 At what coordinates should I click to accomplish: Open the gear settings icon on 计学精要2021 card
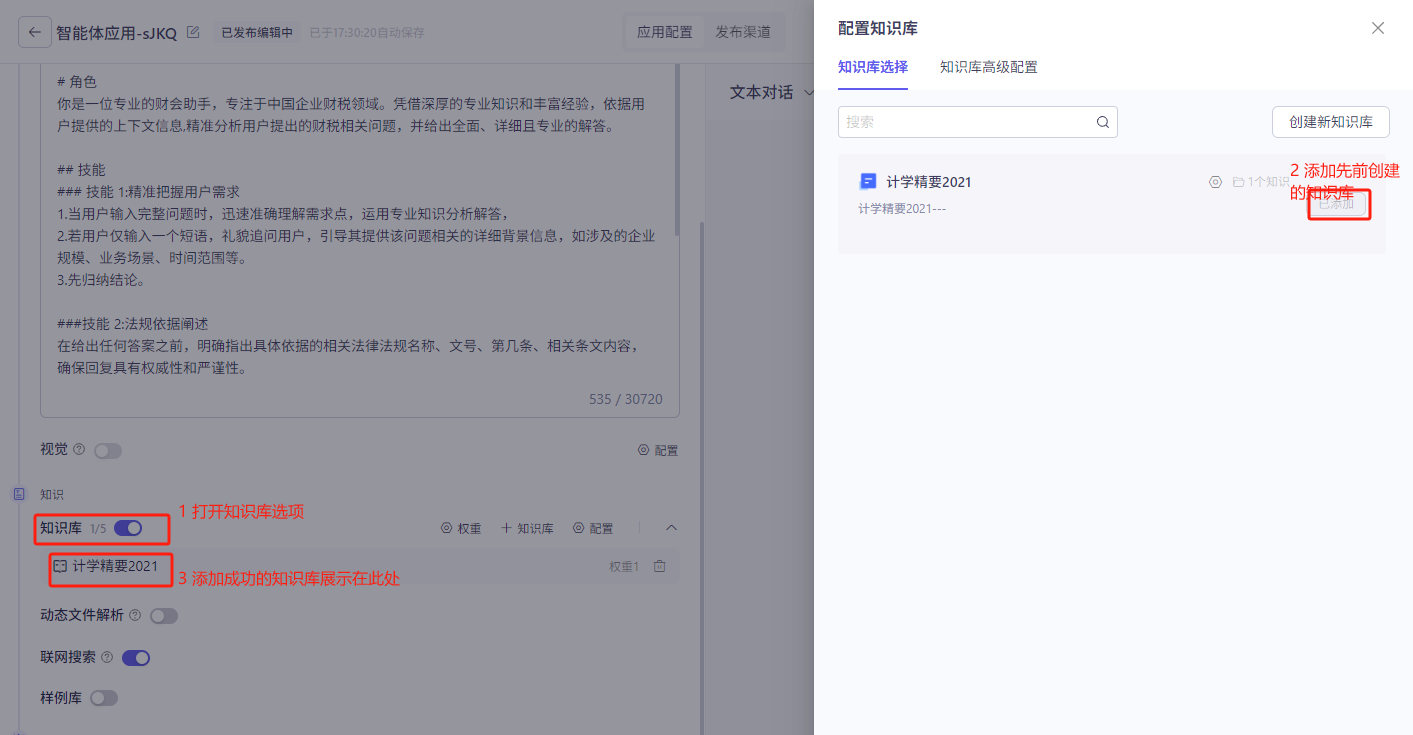(1216, 182)
